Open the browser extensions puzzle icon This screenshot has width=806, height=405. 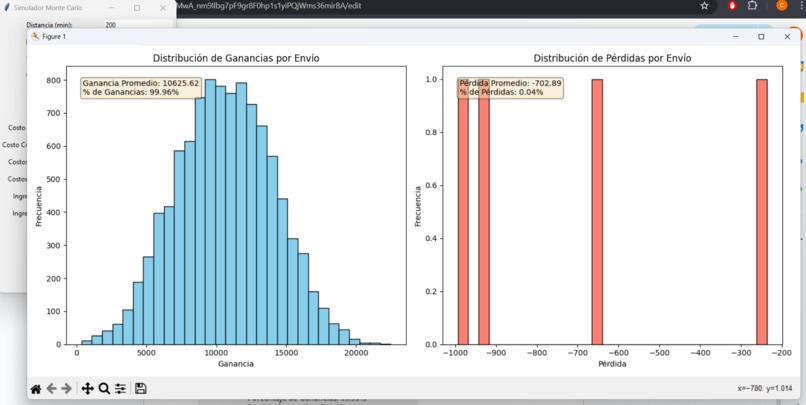point(752,6)
